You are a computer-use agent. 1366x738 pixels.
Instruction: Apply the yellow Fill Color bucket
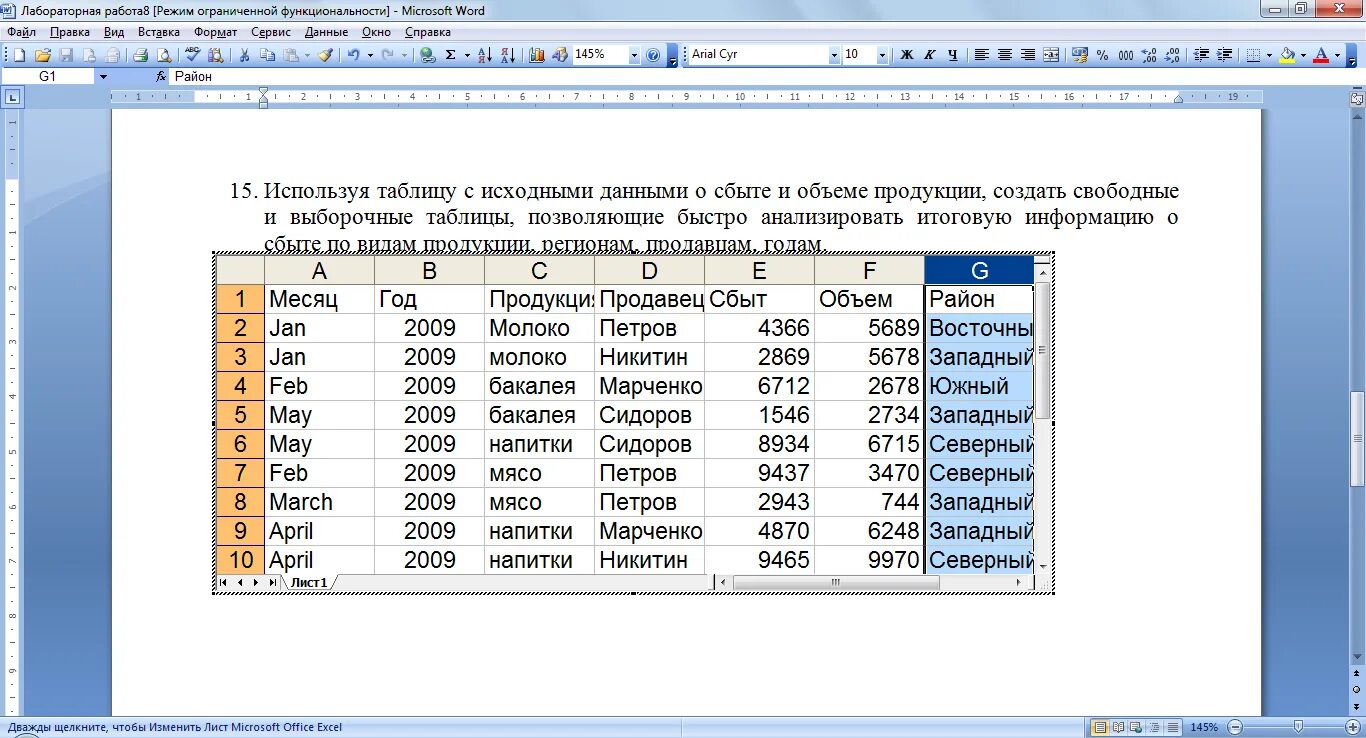click(x=1287, y=55)
